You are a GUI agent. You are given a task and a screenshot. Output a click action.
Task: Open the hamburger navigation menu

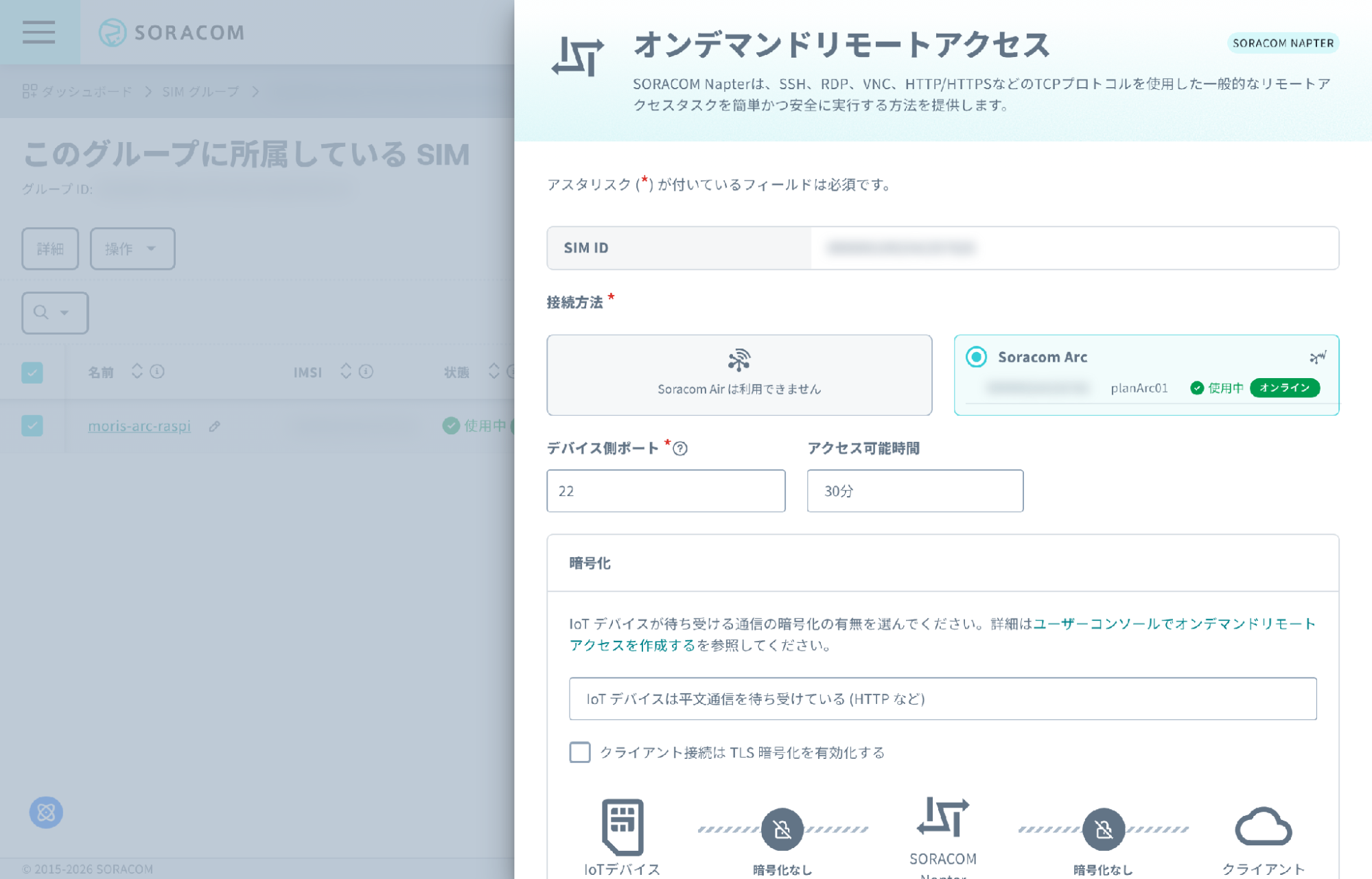39,32
